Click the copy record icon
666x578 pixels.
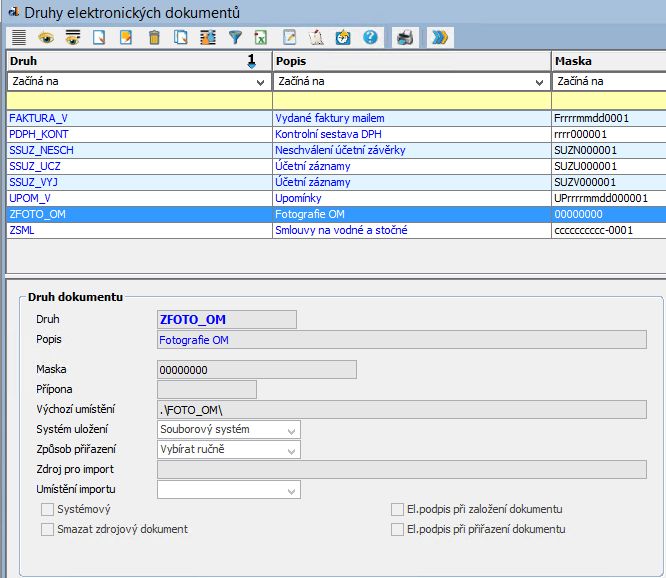(x=180, y=38)
